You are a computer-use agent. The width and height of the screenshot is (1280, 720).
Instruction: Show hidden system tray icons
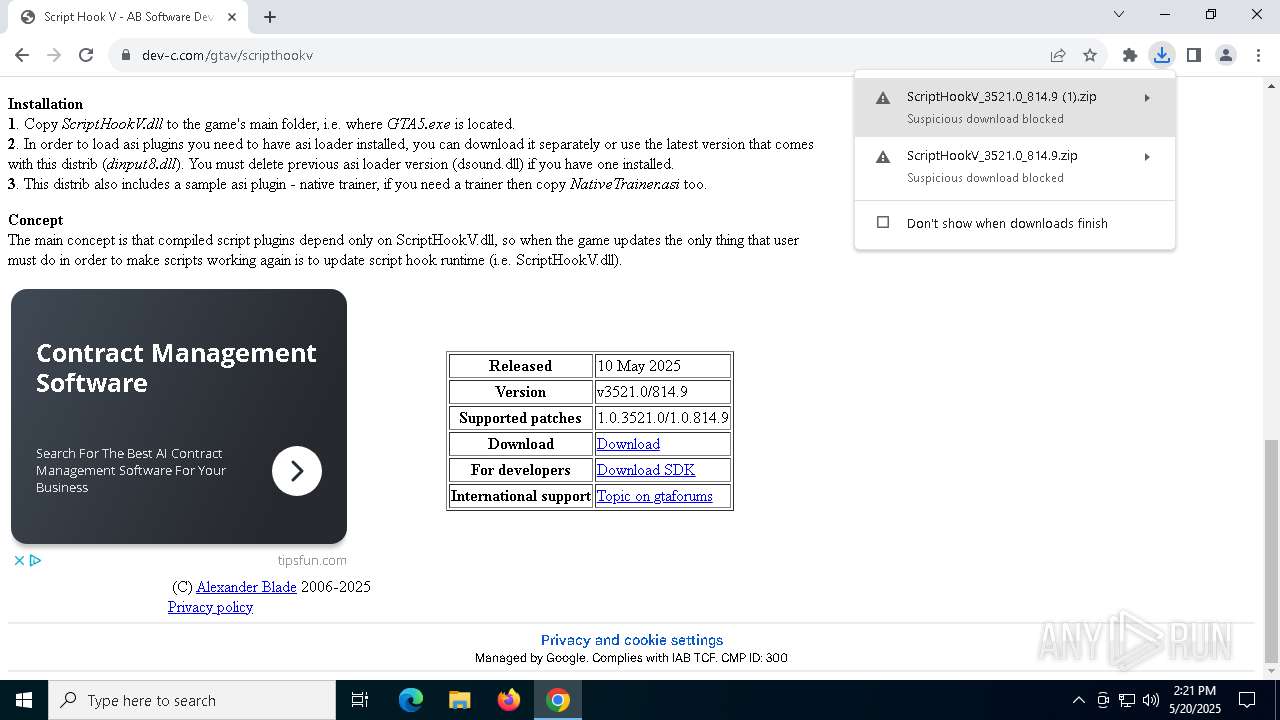(1078, 700)
